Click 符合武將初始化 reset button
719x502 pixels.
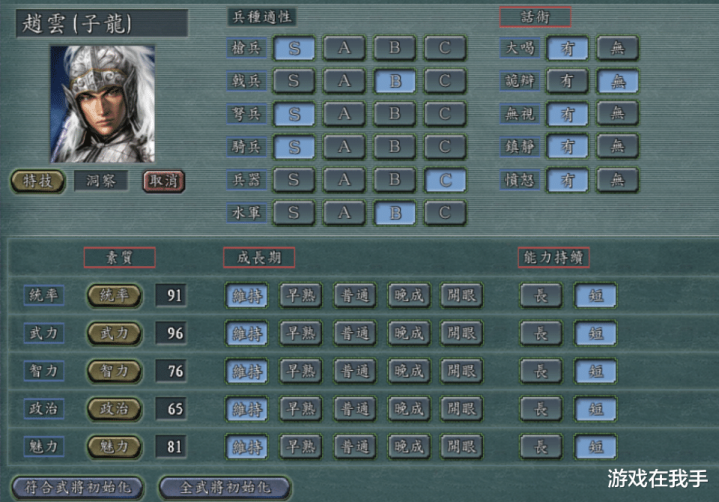(77, 487)
